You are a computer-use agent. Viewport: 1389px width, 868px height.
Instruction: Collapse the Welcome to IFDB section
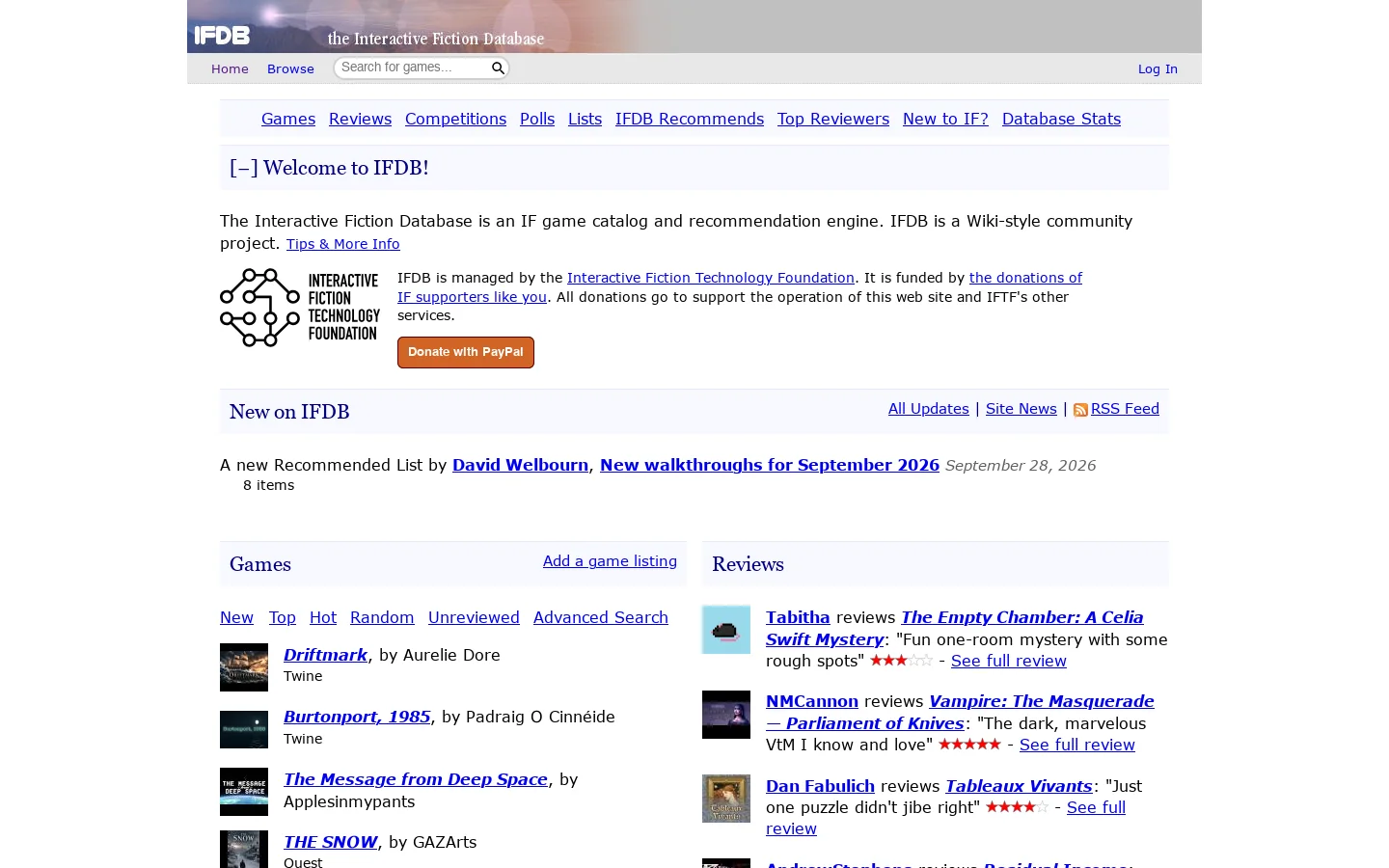point(244,168)
